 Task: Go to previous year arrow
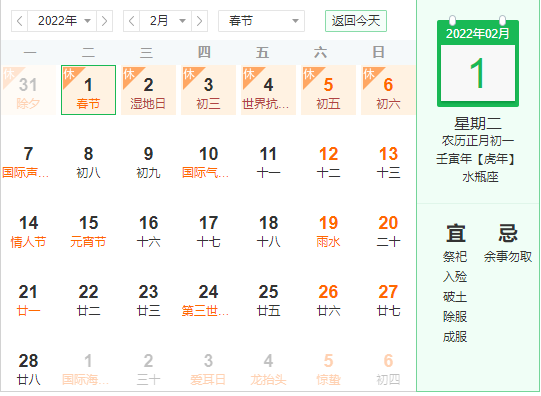pos(20,21)
